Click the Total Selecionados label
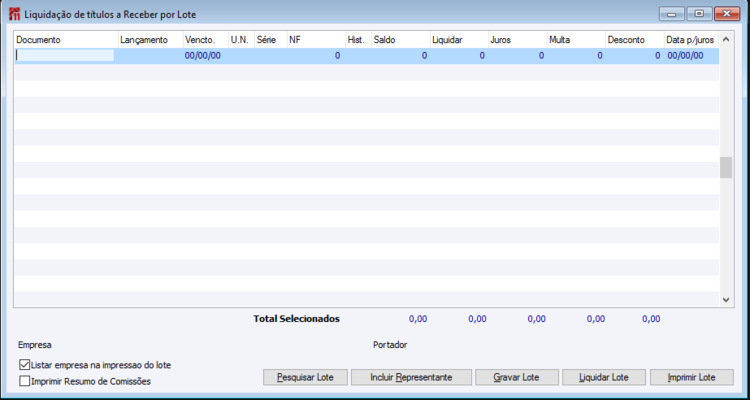The height and width of the screenshot is (400, 750). (297, 319)
